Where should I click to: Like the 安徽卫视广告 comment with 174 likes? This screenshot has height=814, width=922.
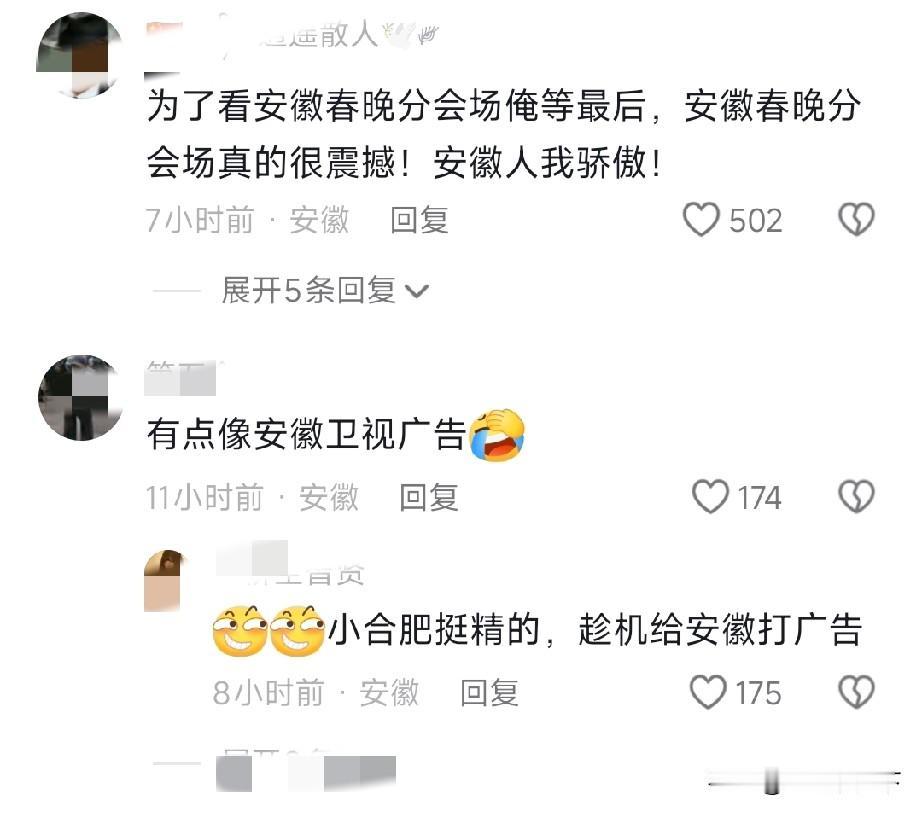point(710,497)
